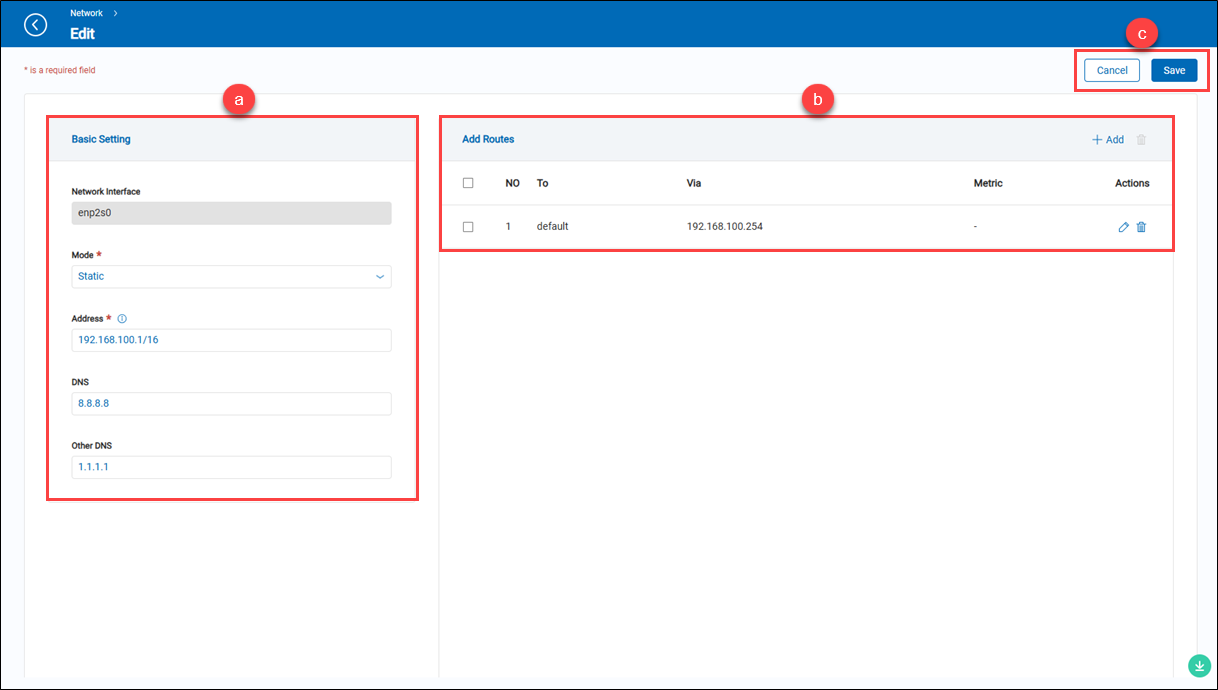
Task: Click the Via column header
Action: click(693, 183)
